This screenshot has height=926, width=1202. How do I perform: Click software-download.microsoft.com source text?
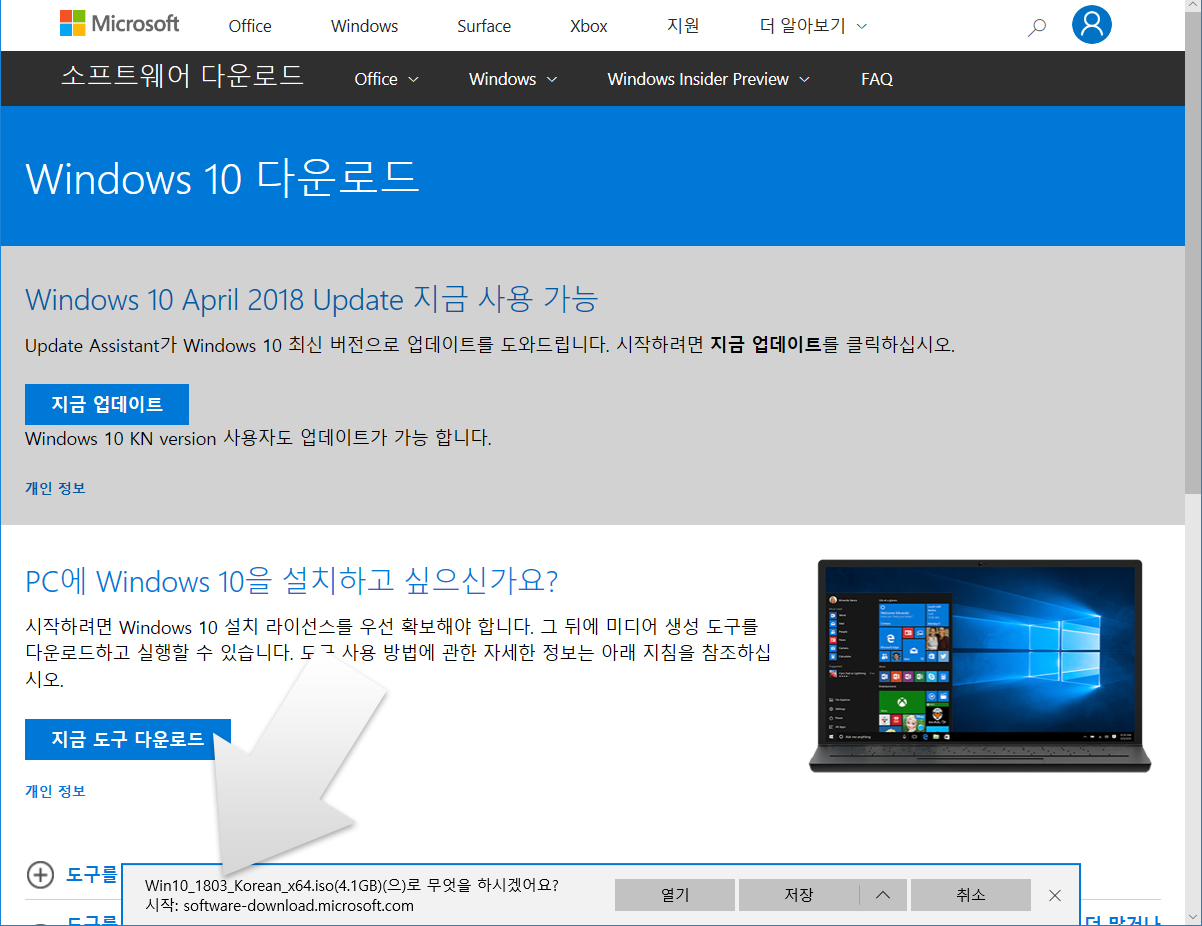(299, 906)
